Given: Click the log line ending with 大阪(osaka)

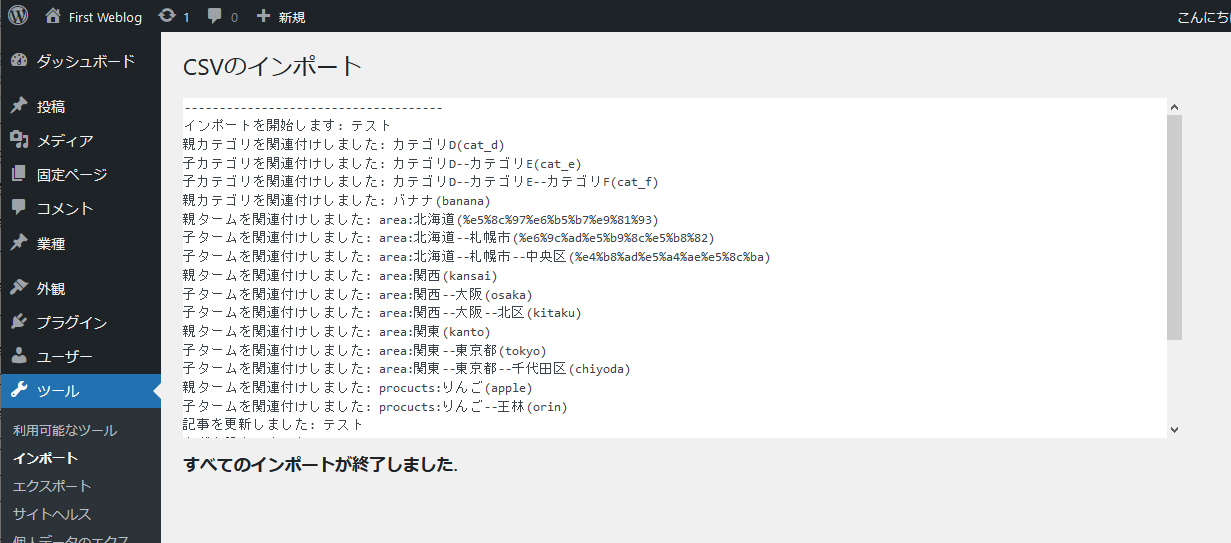Looking at the screenshot, I should pos(358,294).
